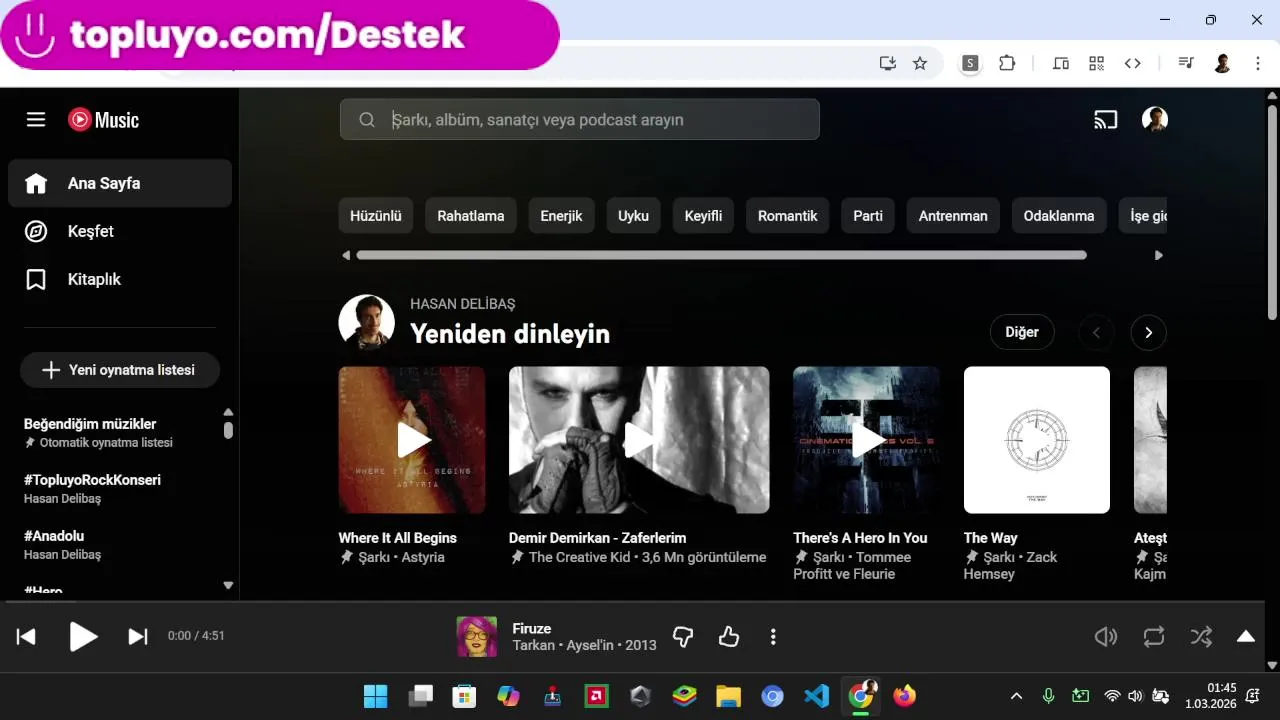Show next Yeniden dinleyin items
This screenshot has height=720, width=1280.
[1149, 332]
